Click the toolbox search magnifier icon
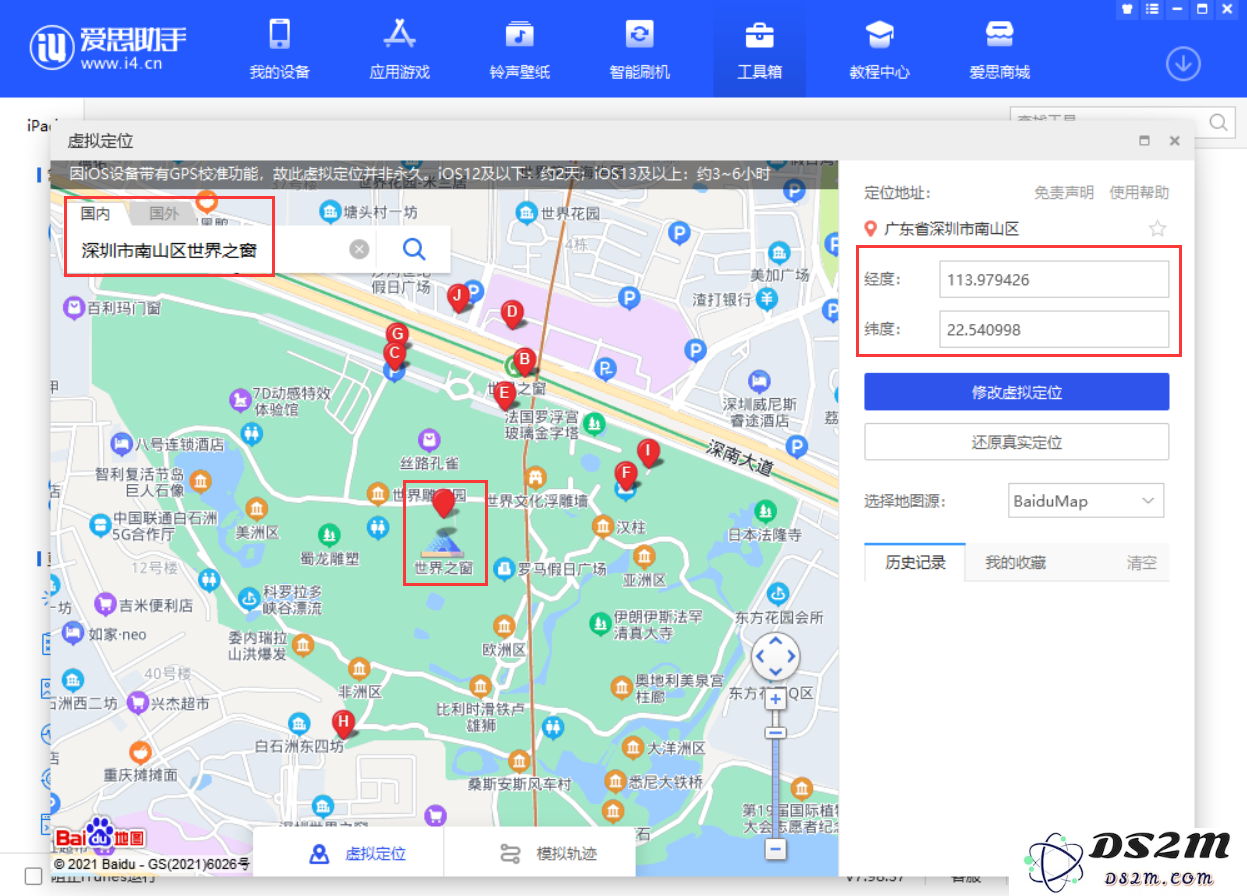This screenshot has height=896, width=1247. [1219, 122]
